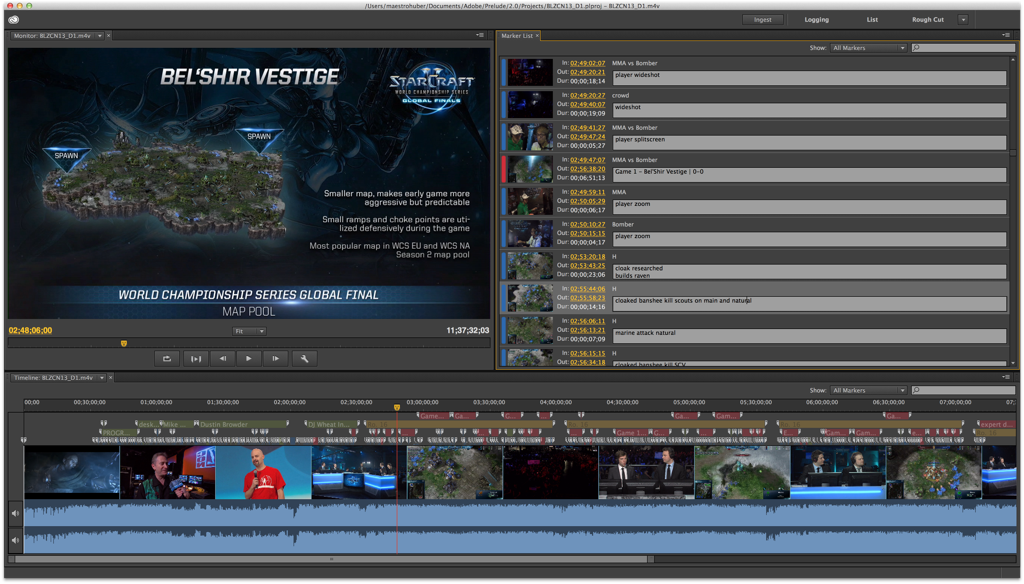Click the 'player wideshot' description field

[x=809, y=78]
